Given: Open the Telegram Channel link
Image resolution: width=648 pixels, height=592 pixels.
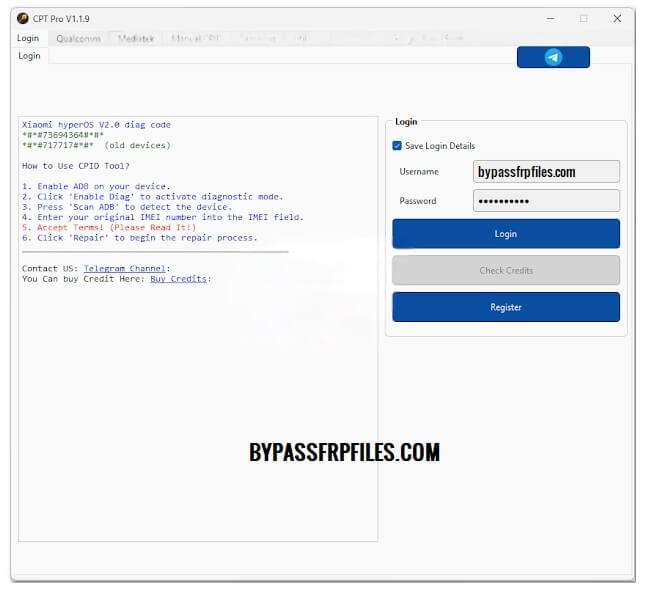Looking at the screenshot, I should (124, 269).
